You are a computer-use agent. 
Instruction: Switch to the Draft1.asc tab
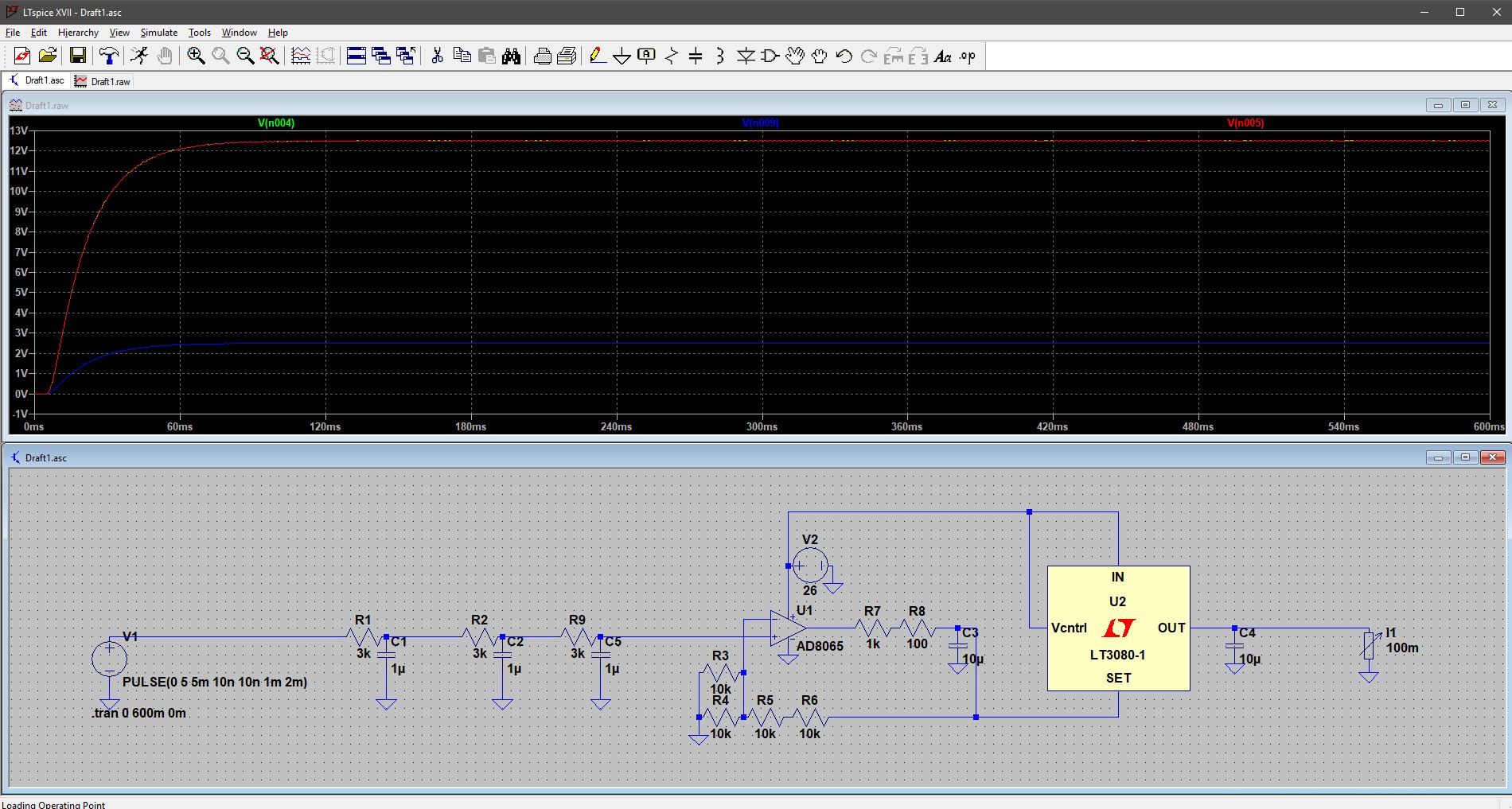click(37, 80)
